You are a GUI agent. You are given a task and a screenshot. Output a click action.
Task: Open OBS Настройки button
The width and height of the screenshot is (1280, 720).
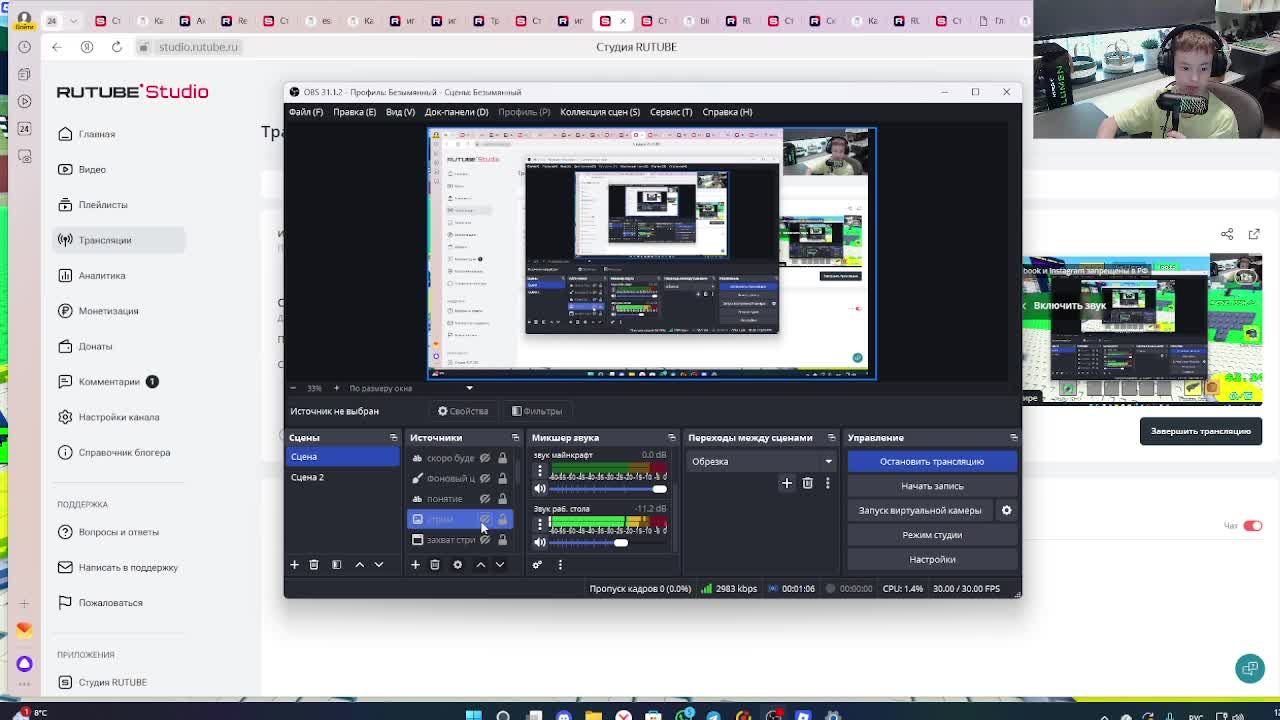(932, 559)
